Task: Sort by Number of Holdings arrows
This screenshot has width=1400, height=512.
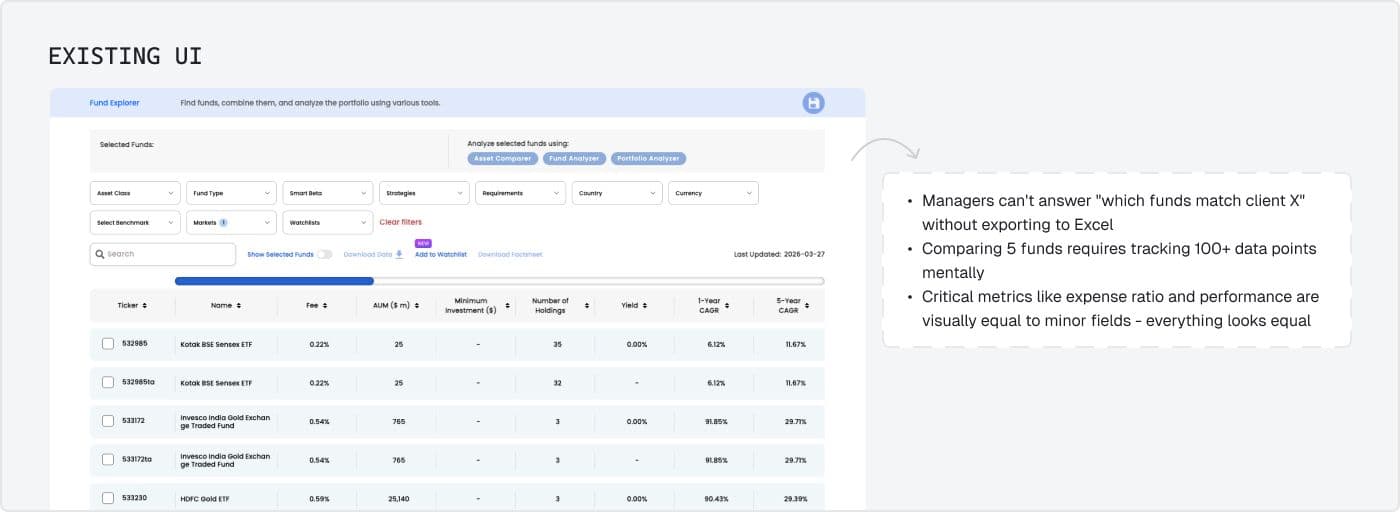Action: [587, 305]
